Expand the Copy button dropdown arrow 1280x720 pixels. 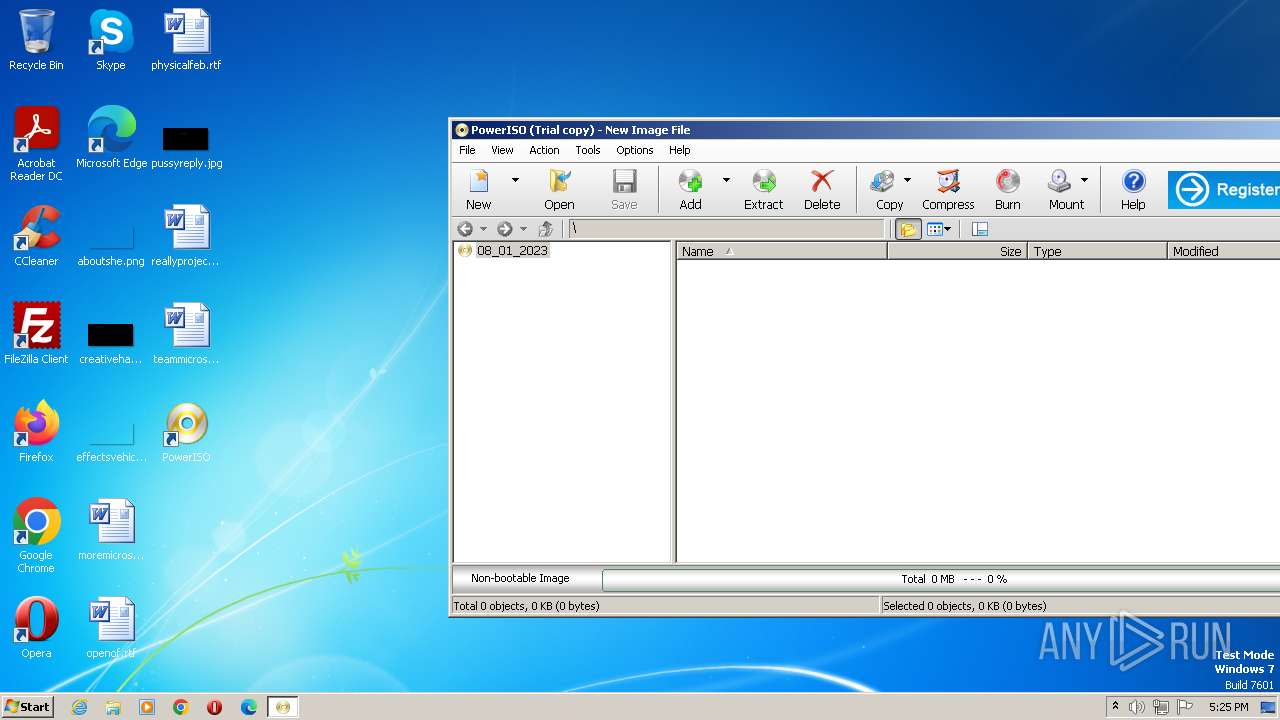tap(907, 180)
